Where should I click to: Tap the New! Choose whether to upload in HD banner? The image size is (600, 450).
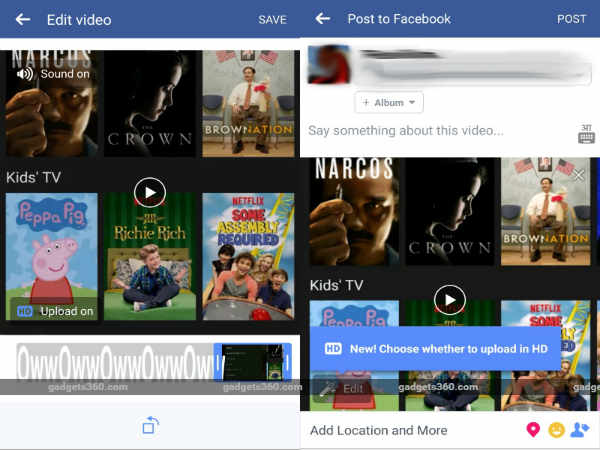pyautogui.click(x=435, y=349)
